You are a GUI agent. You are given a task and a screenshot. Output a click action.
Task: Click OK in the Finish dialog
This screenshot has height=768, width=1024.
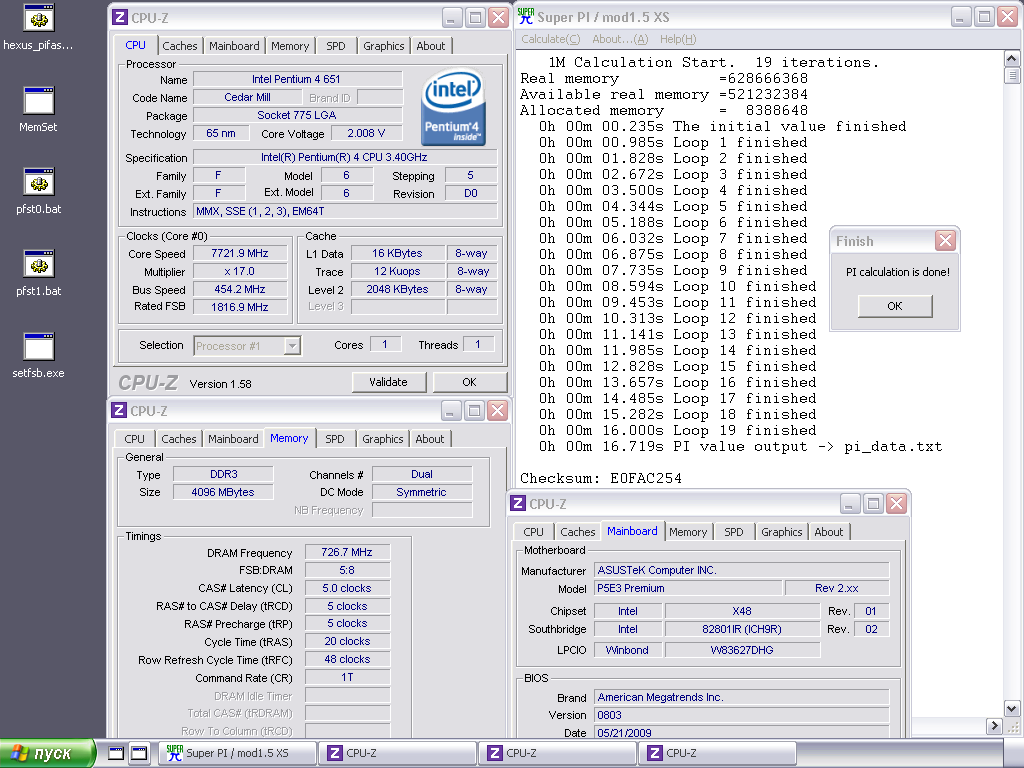(895, 306)
